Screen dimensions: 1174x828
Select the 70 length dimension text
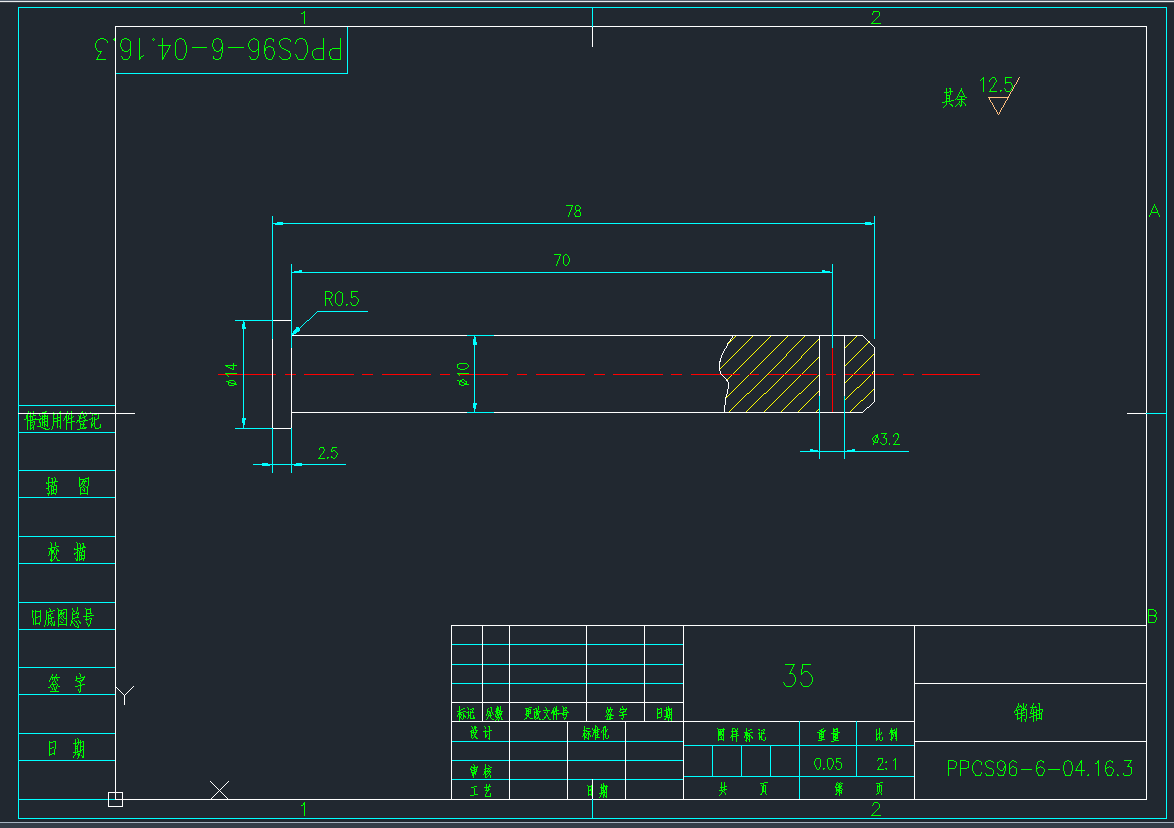[x=562, y=260]
